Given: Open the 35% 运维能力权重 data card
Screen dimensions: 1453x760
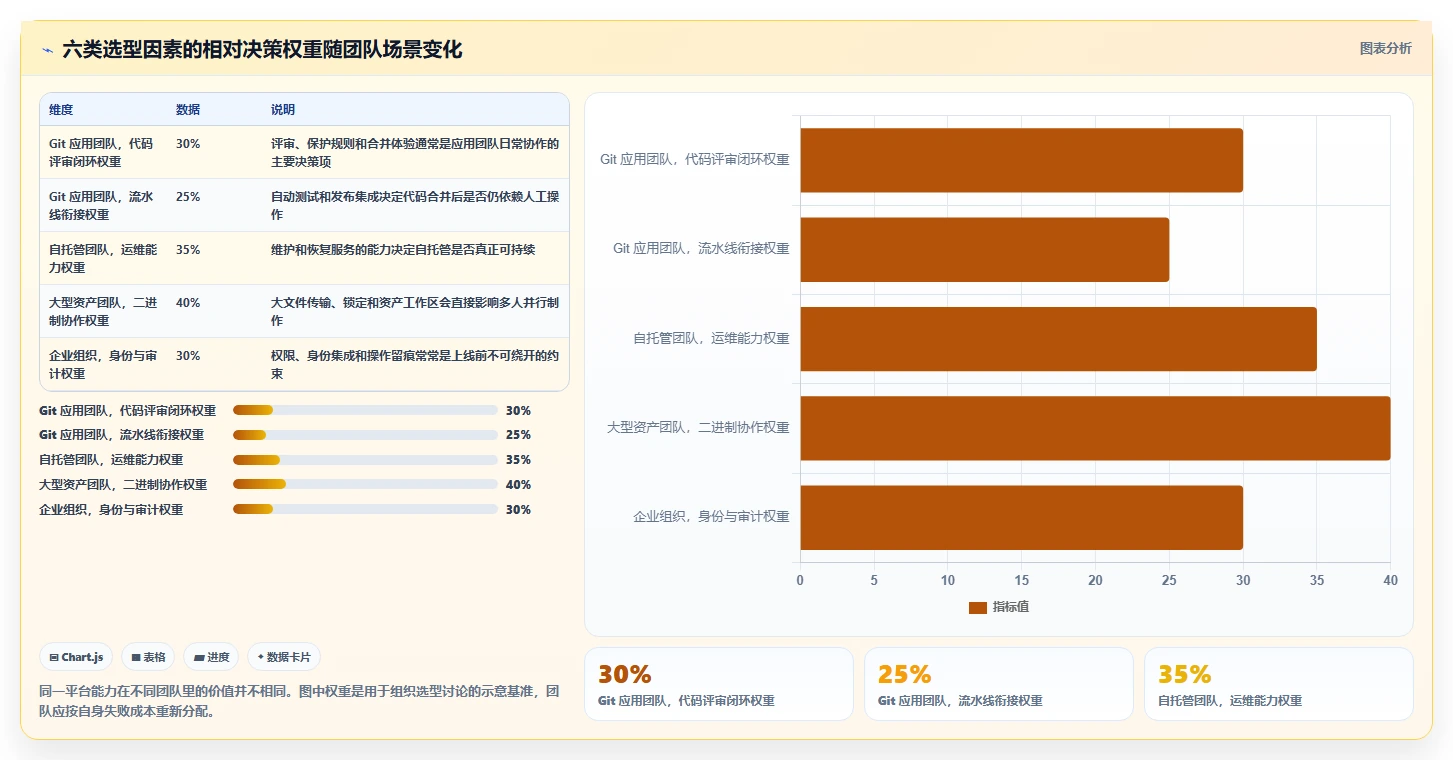Looking at the screenshot, I should (x=1279, y=684).
